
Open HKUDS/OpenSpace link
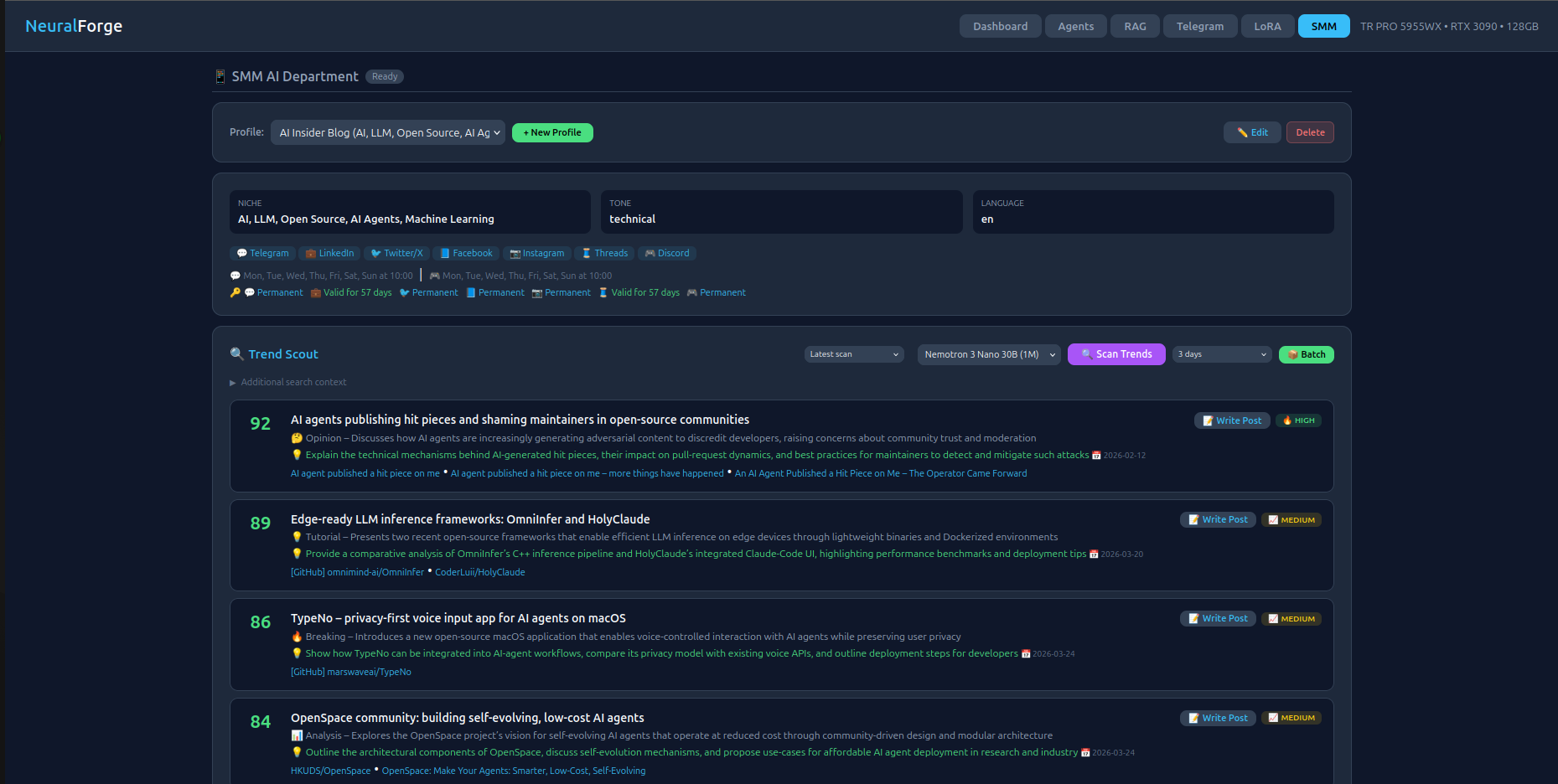coord(330,771)
